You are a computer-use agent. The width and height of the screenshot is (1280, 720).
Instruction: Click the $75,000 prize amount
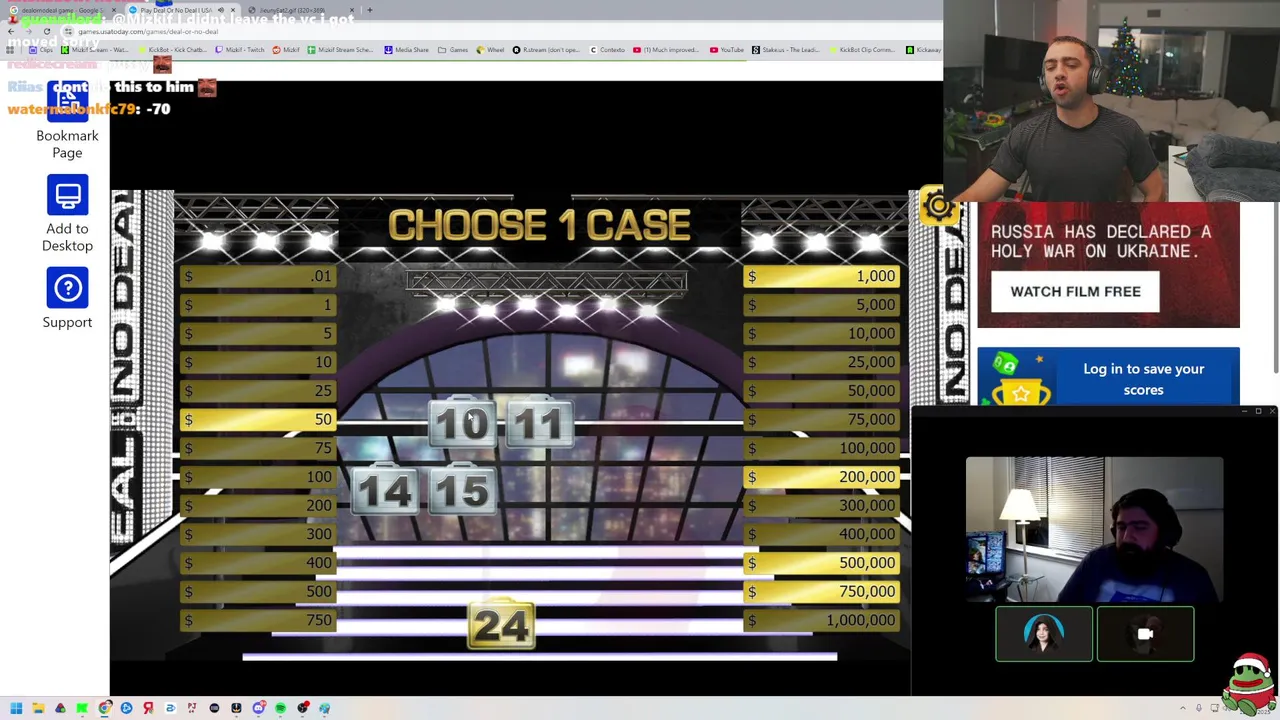click(x=822, y=420)
